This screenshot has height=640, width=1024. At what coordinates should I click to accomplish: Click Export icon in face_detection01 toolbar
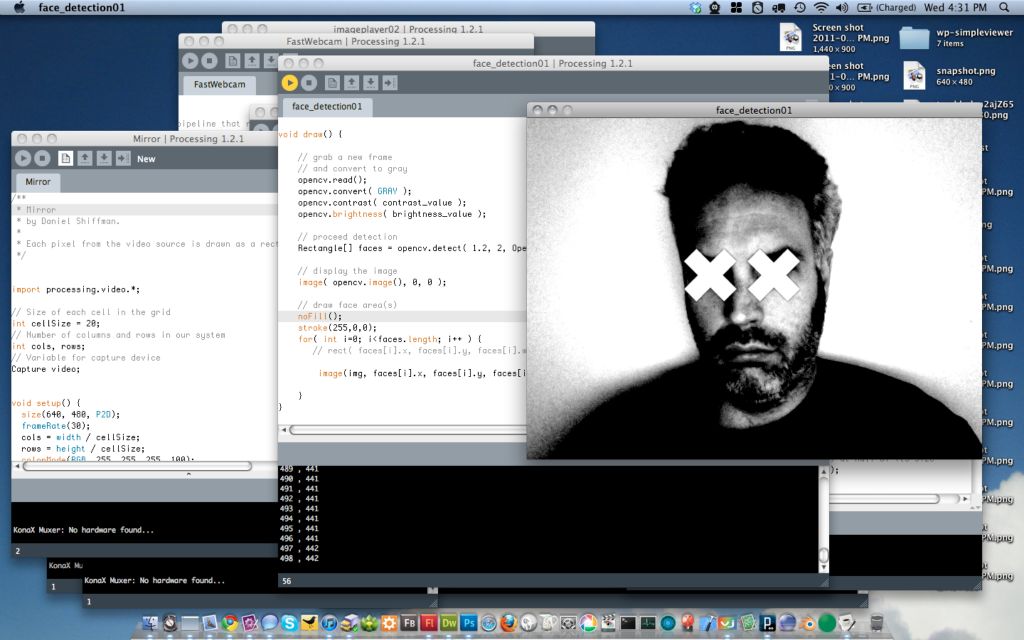click(390, 82)
